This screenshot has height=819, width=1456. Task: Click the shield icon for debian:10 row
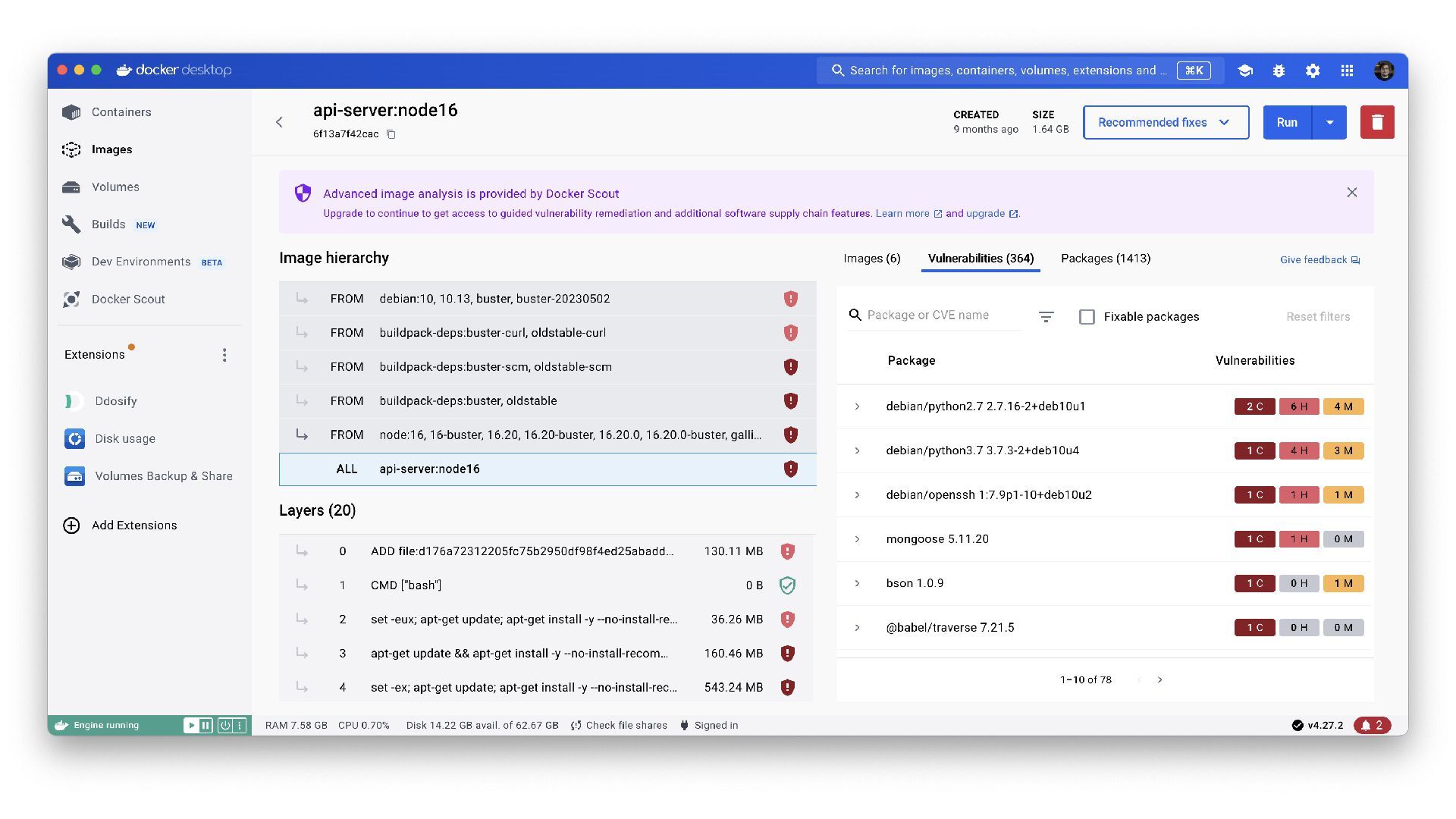(791, 299)
